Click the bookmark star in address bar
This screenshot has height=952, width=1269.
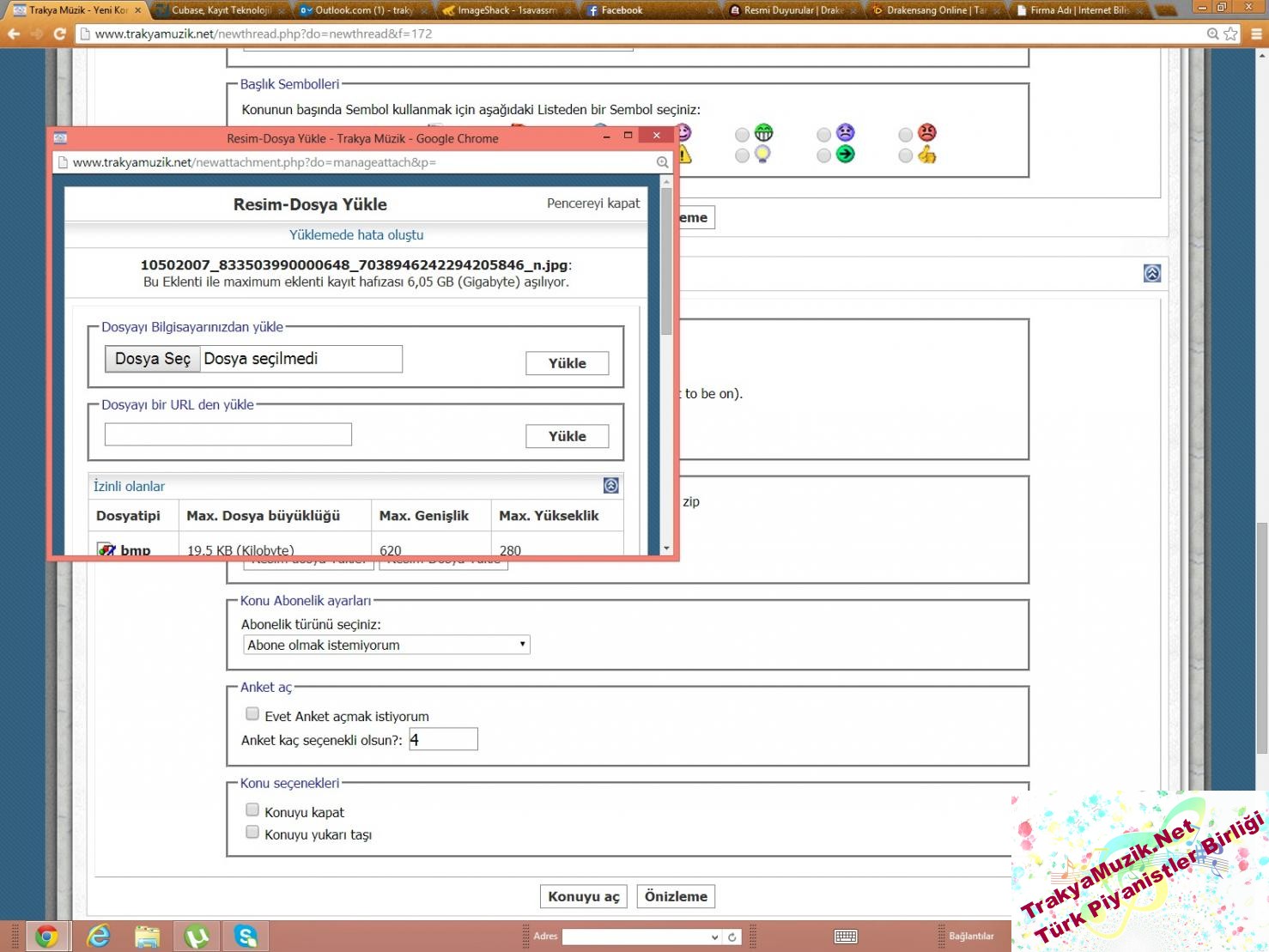1230,33
